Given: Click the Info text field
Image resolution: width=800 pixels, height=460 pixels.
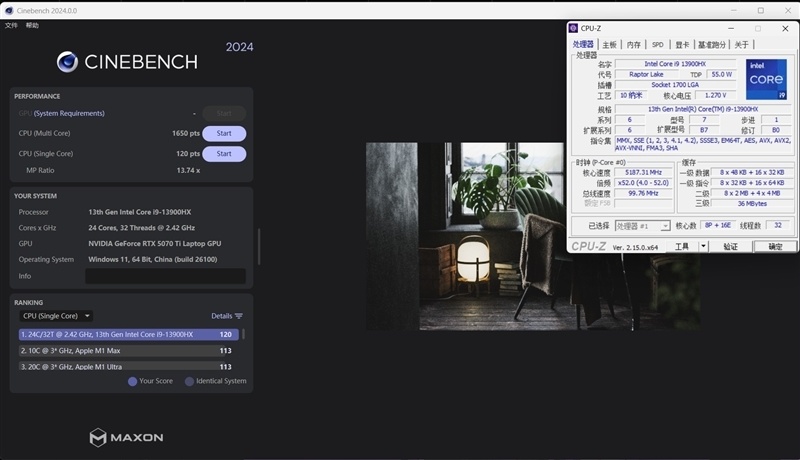Looking at the screenshot, I should (165, 276).
